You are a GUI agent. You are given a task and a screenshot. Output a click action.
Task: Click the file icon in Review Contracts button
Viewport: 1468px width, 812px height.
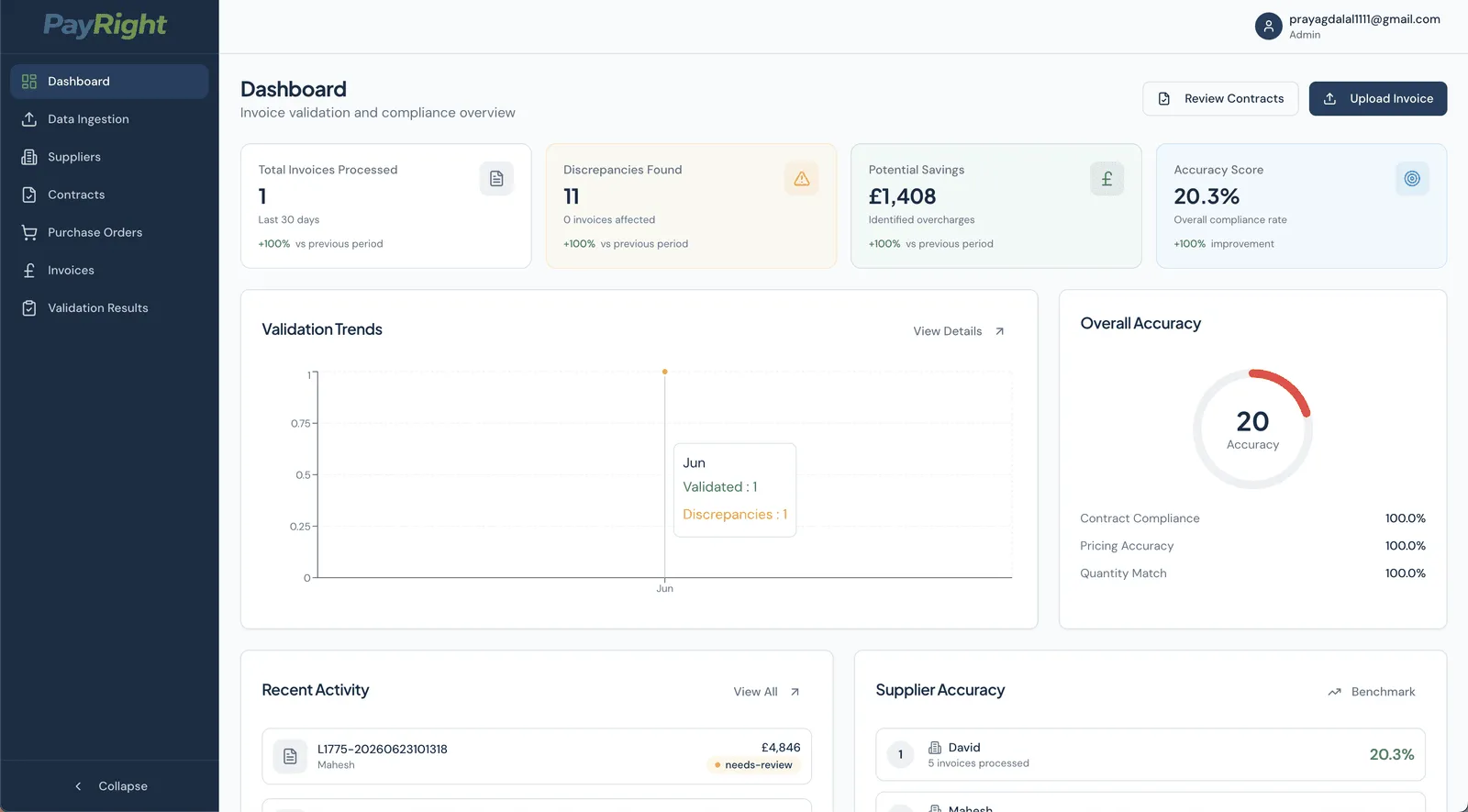1164,98
